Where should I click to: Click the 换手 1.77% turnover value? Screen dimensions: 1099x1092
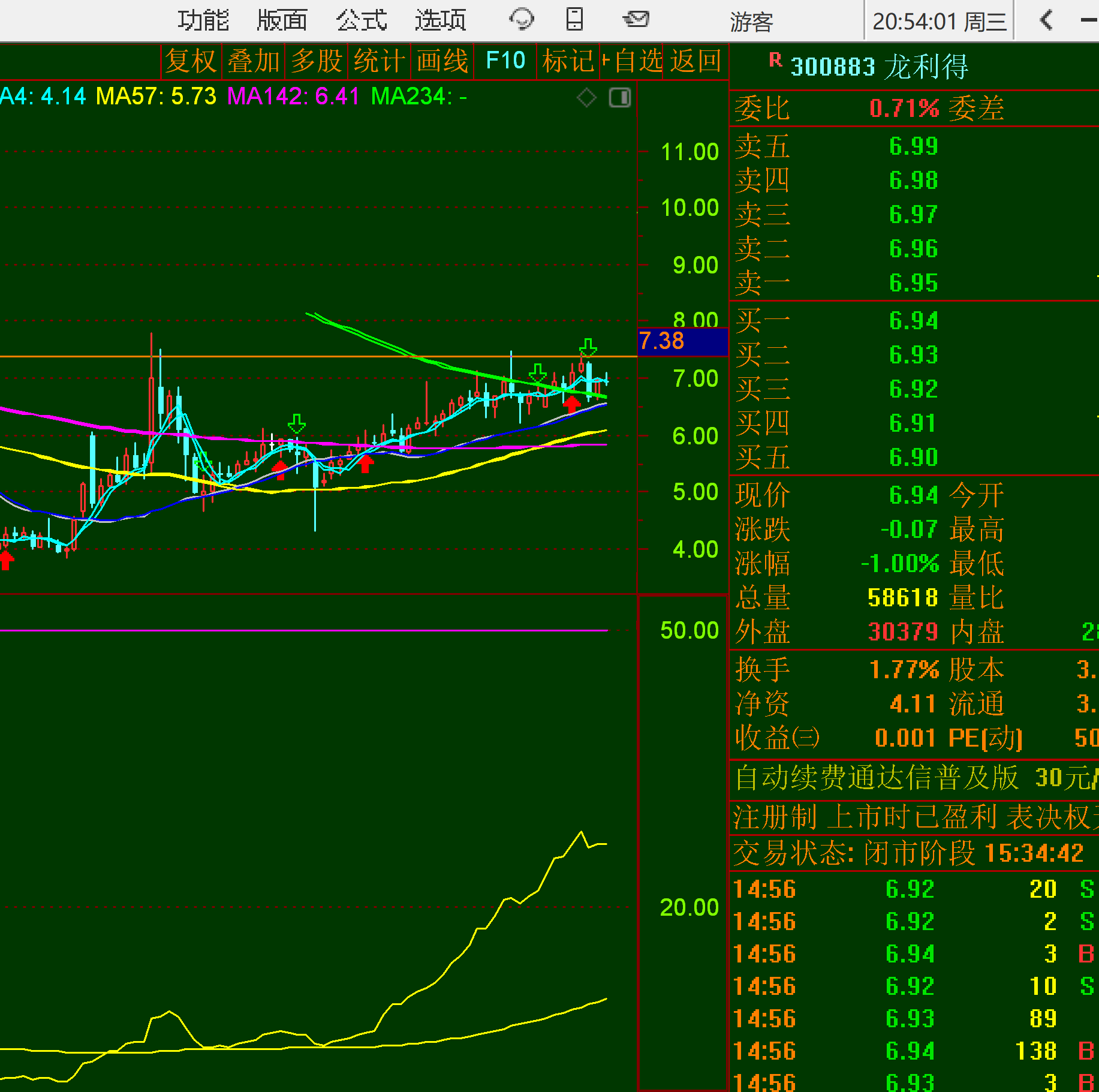click(x=904, y=670)
